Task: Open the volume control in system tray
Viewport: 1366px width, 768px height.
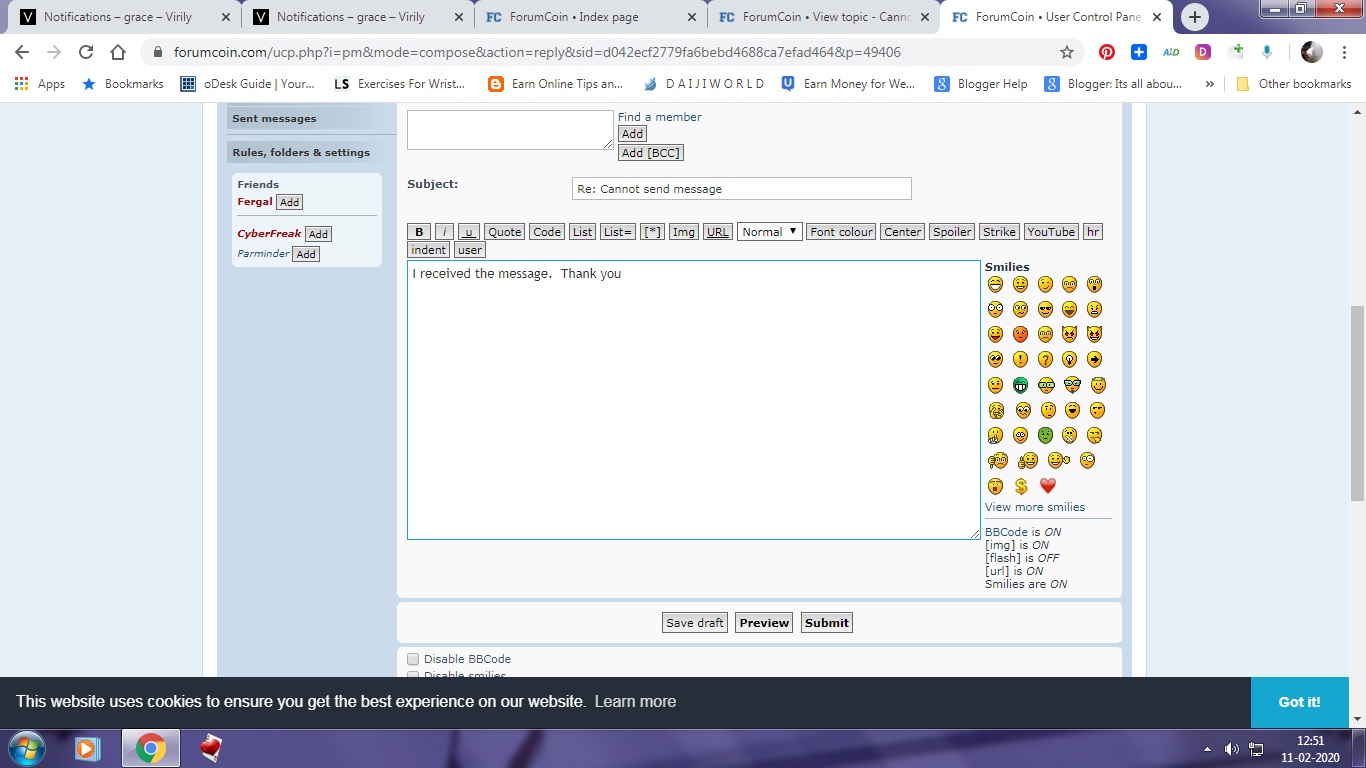Action: 1232,749
